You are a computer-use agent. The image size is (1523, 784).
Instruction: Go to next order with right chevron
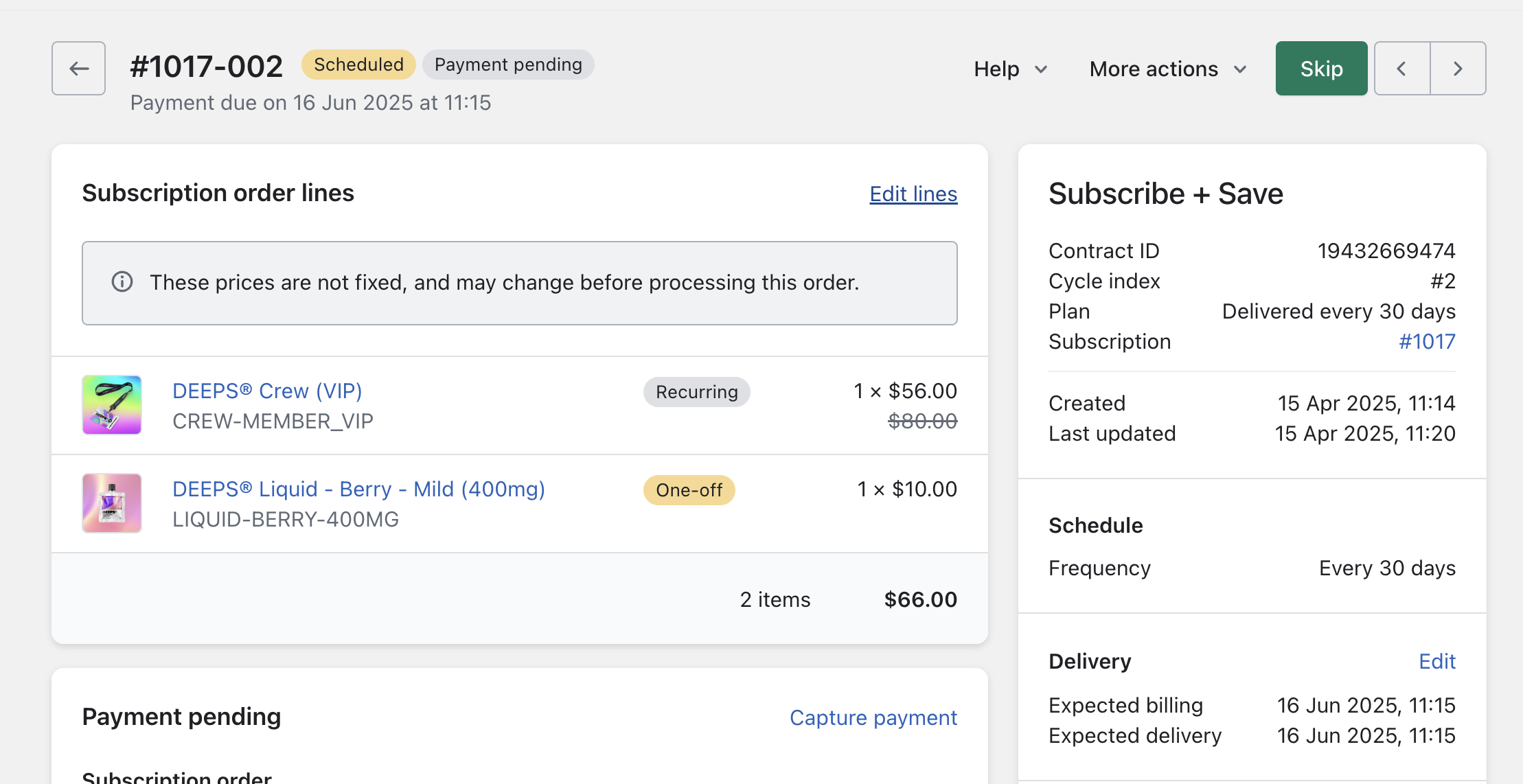pyautogui.click(x=1458, y=69)
